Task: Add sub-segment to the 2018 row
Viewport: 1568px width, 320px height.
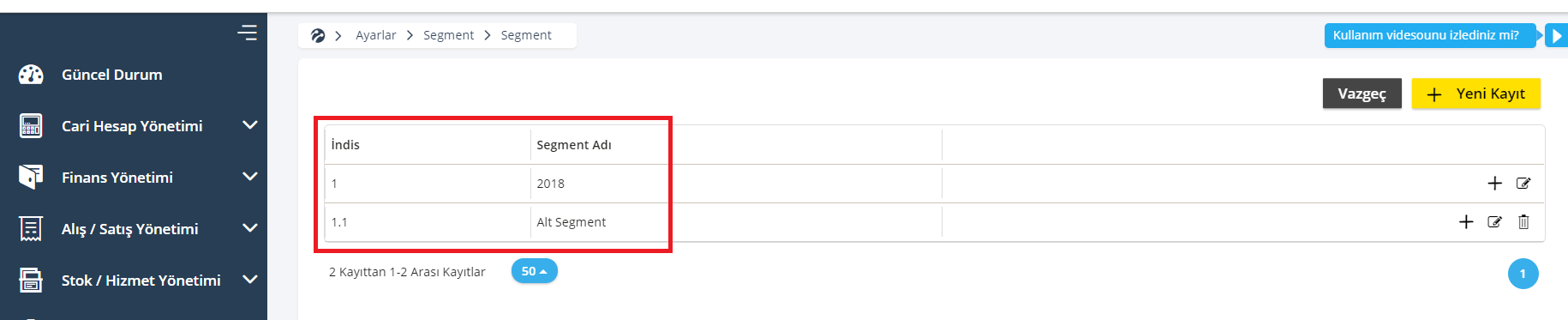Action: pos(1494,183)
